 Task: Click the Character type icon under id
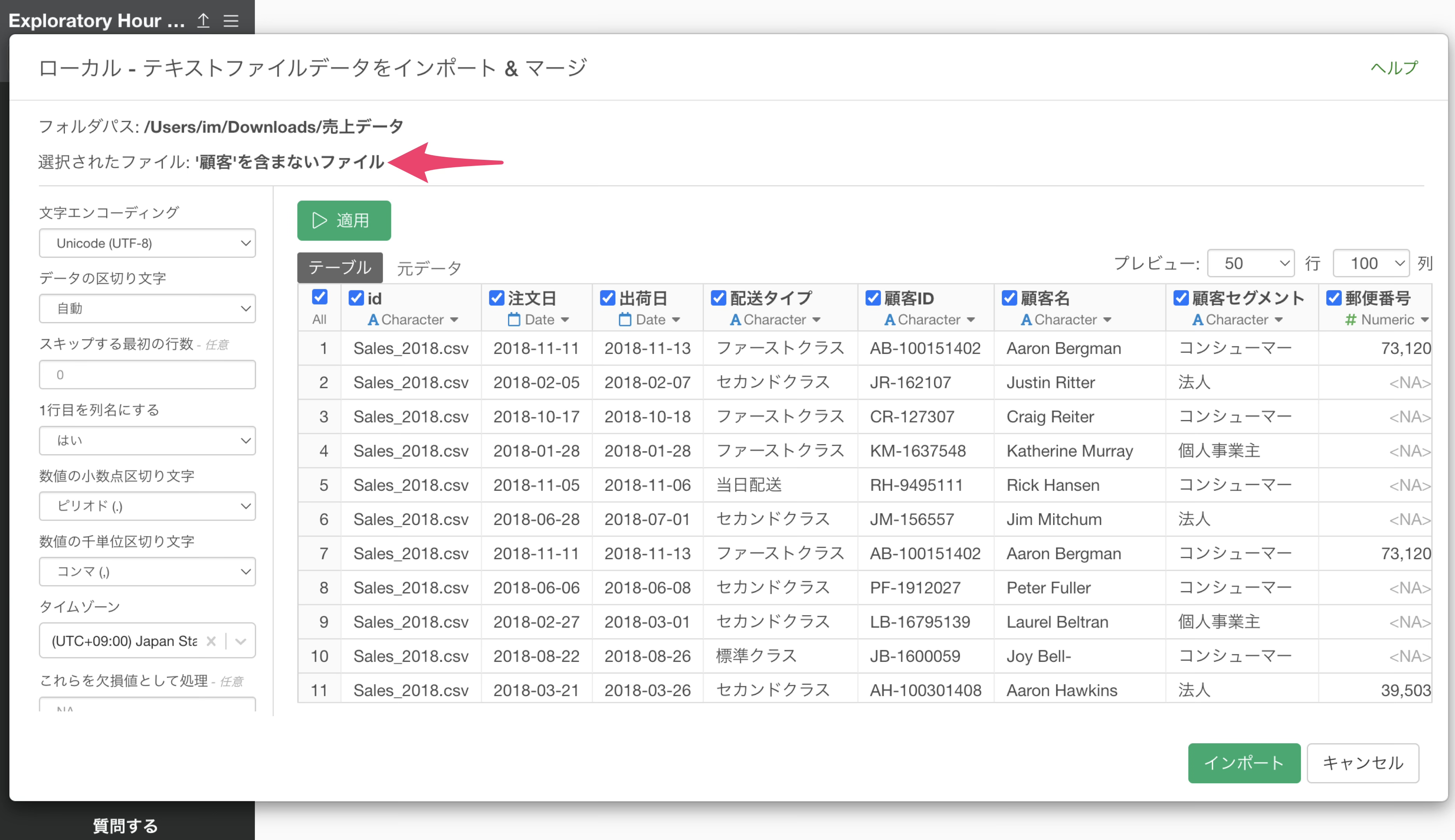point(373,320)
